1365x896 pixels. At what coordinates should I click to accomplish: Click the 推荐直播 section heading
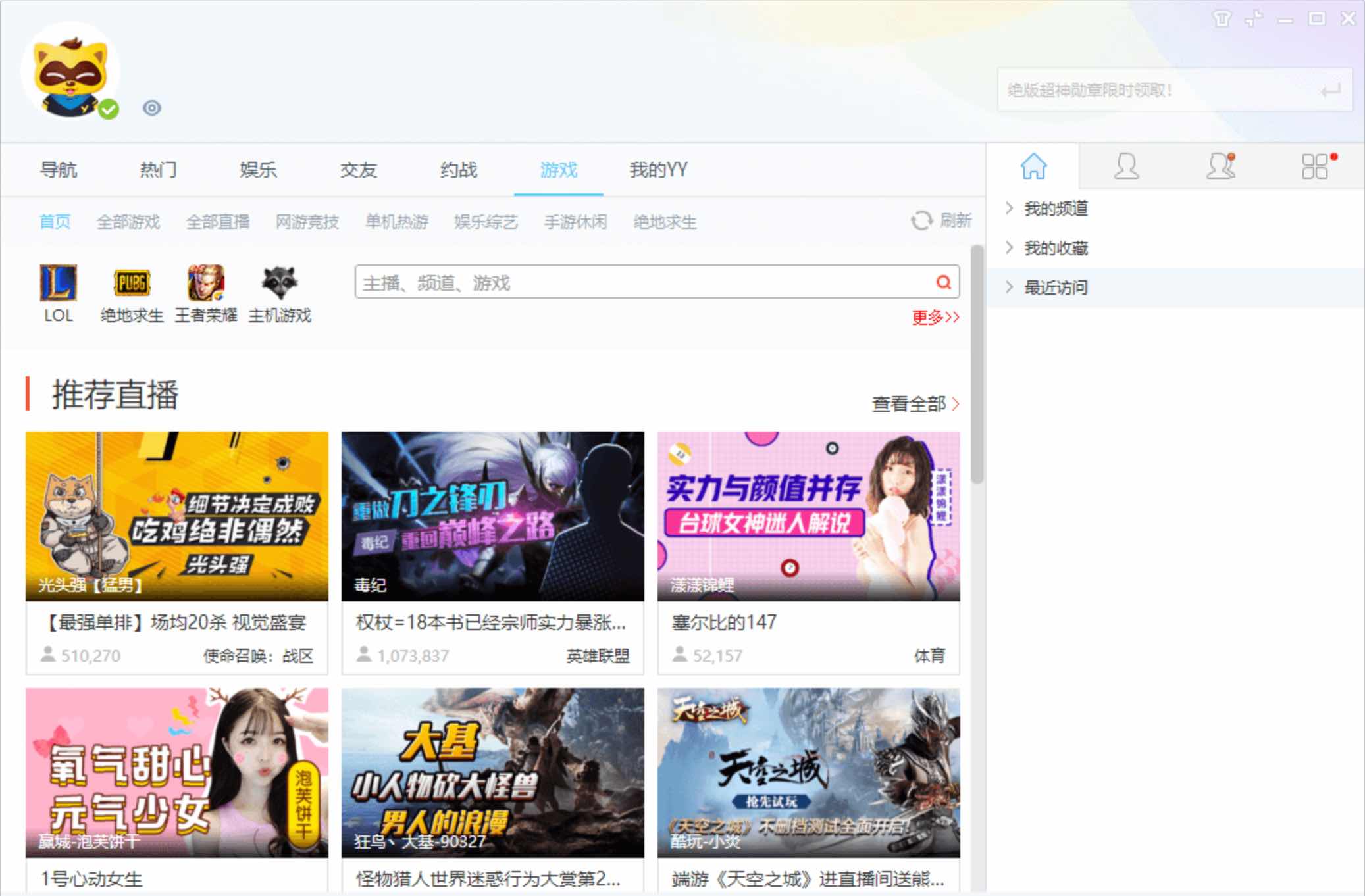[115, 395]
